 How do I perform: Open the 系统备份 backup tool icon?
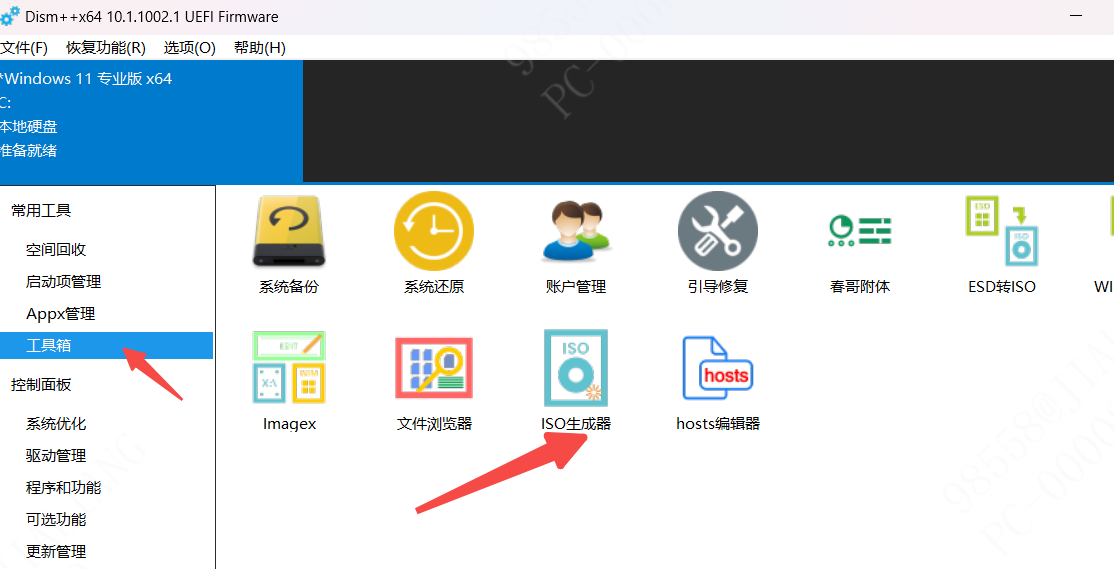tap(288, 231)
